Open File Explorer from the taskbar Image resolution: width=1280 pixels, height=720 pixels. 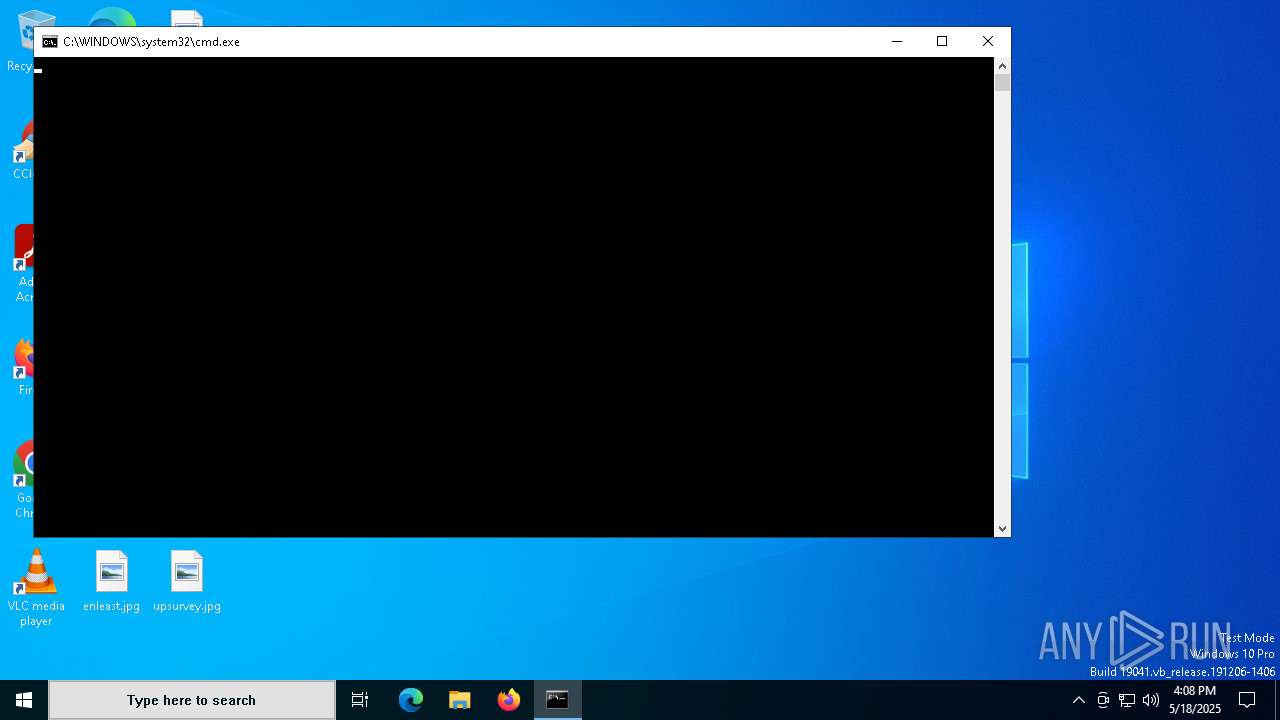click(x=460, y=700)
